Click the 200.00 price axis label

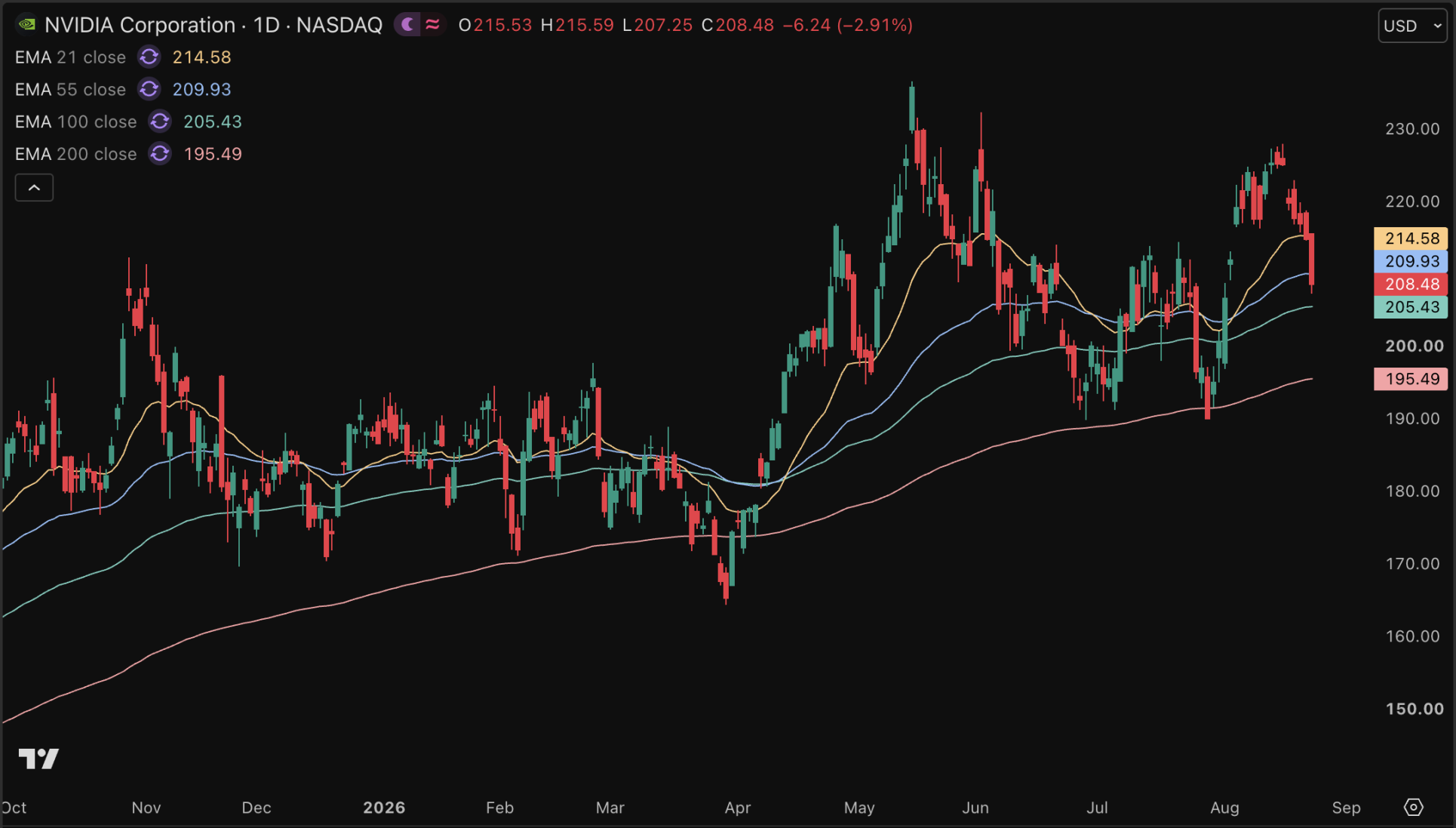pyautogui.click(x=1415, y=346)
